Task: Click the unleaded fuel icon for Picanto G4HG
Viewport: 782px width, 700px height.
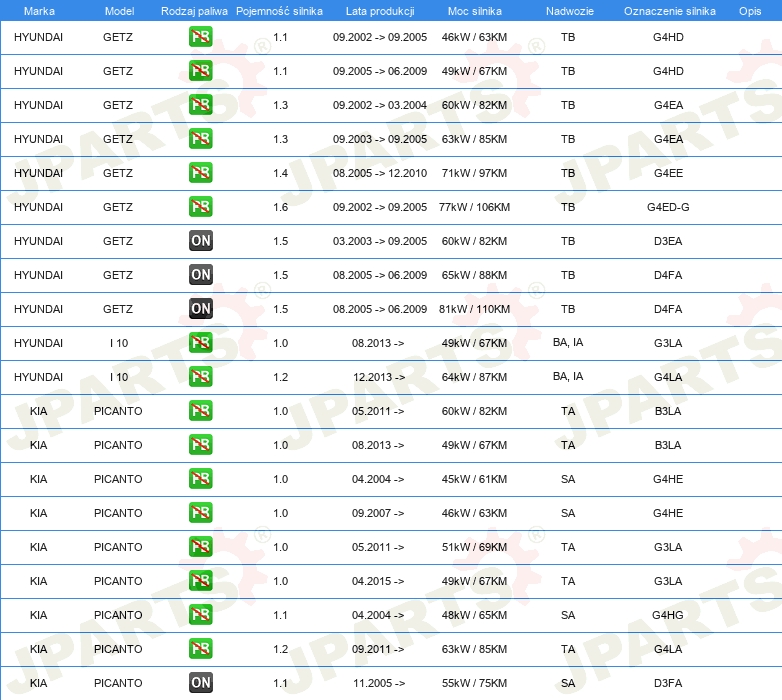Action: pos(200,614)
